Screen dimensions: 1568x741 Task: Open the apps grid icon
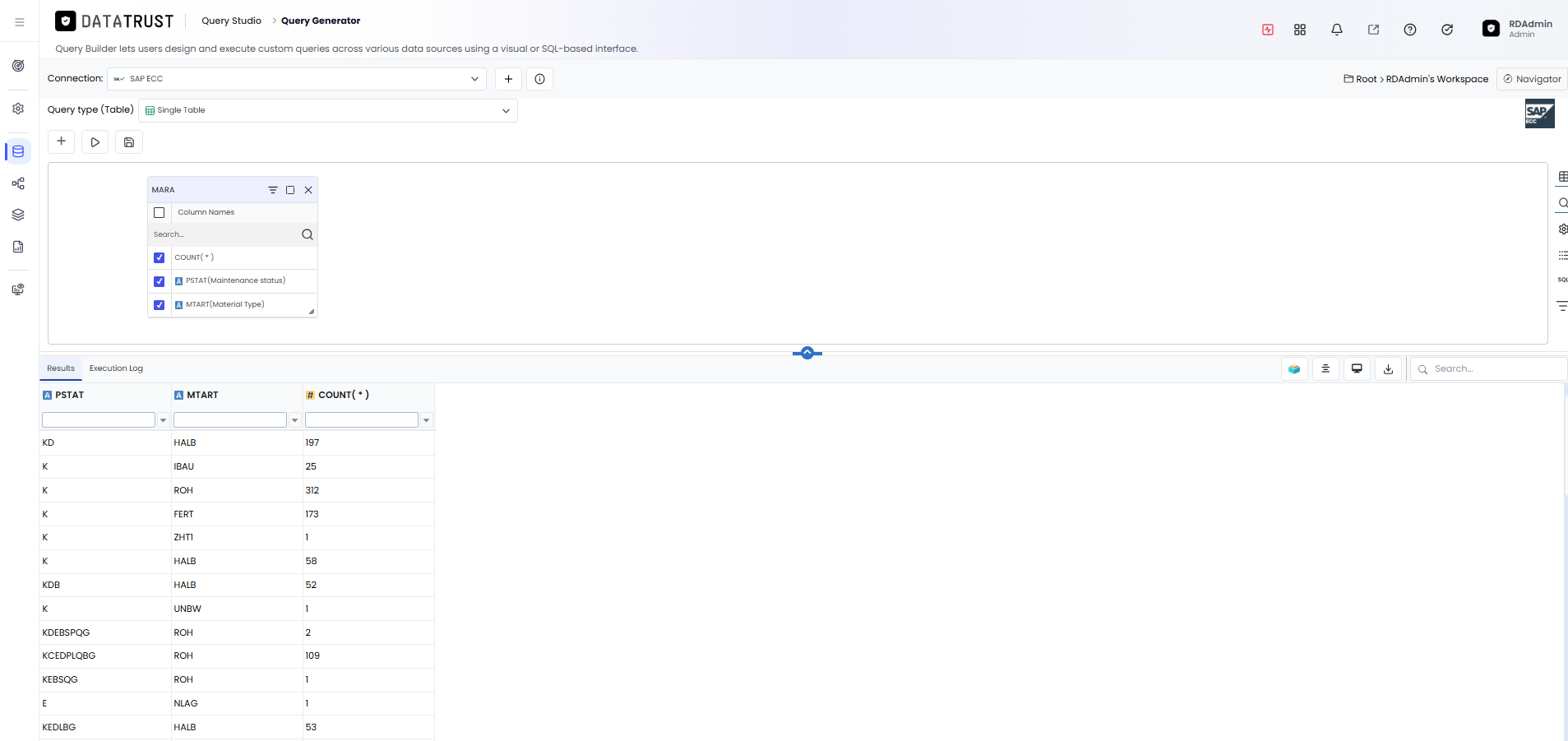click(x=1300, y=30)
